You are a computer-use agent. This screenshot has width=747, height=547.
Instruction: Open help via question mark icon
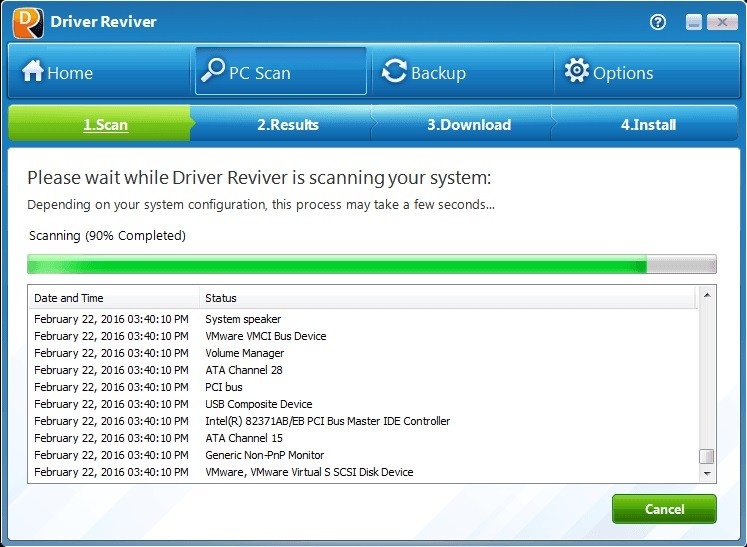coord(658,22)
